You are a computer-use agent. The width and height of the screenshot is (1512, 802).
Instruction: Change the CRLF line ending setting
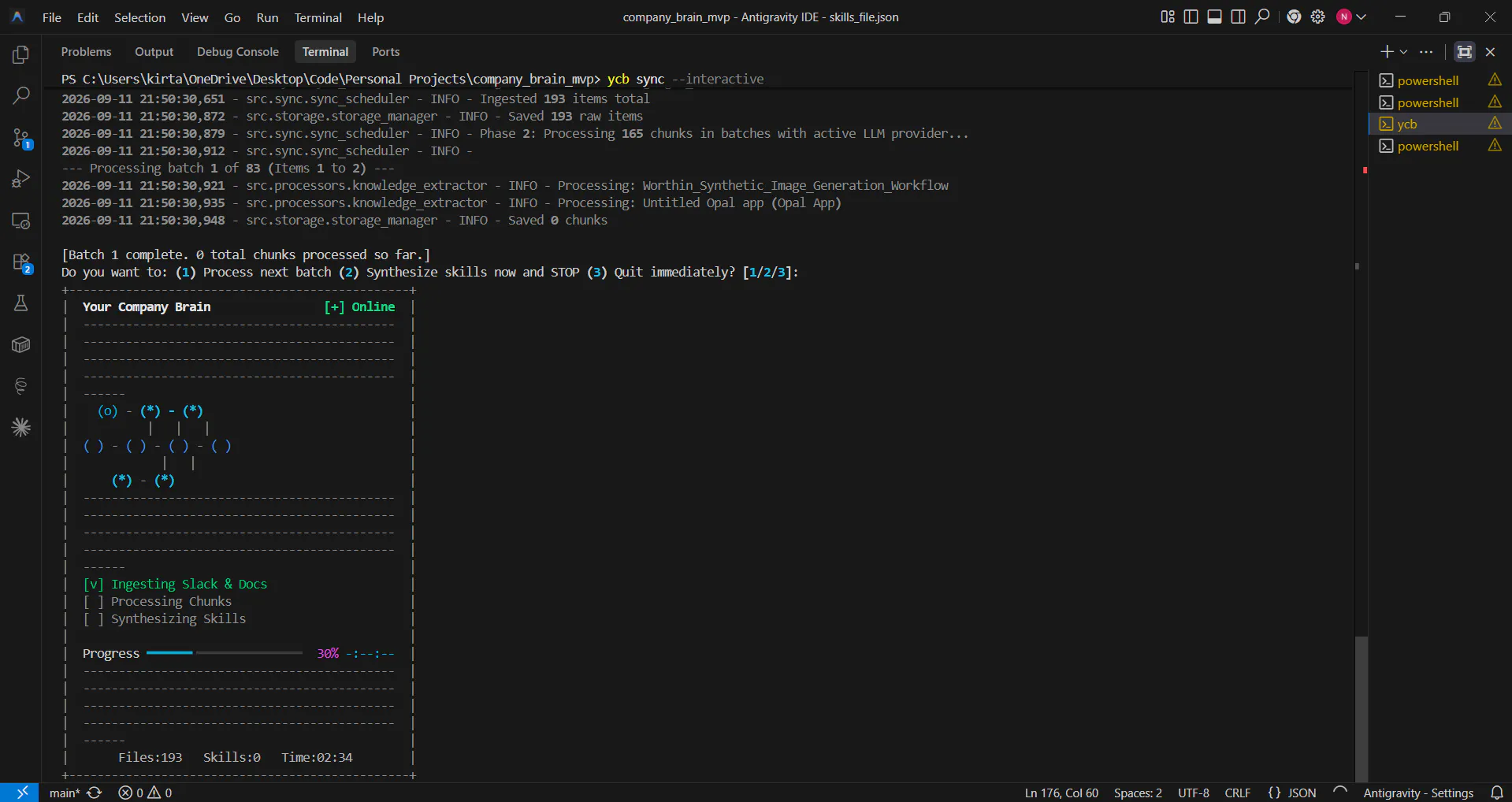[1237, 793]
